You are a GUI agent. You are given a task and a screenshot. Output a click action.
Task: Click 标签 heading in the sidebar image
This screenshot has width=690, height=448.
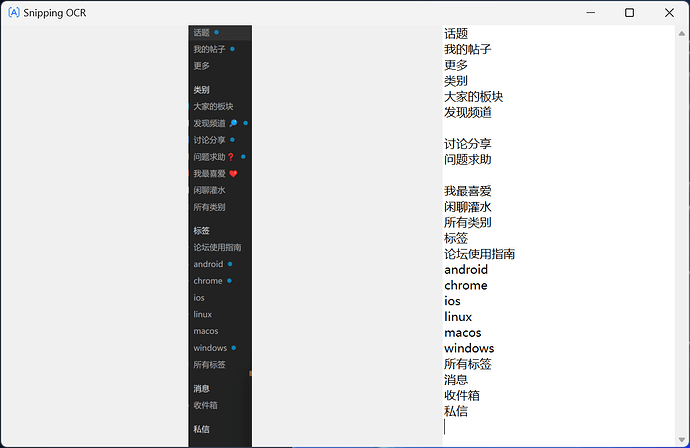tap(202, 231)
